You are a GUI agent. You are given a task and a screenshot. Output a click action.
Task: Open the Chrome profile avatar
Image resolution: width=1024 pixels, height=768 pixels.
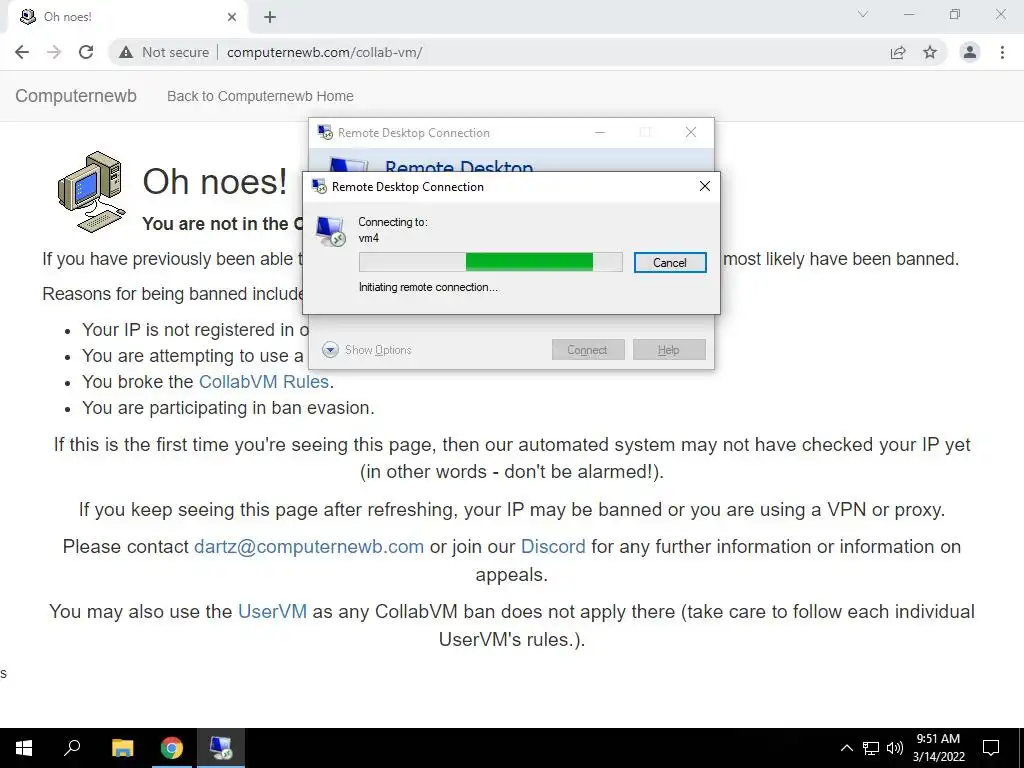pyautogui.click(x=970, y=52)
